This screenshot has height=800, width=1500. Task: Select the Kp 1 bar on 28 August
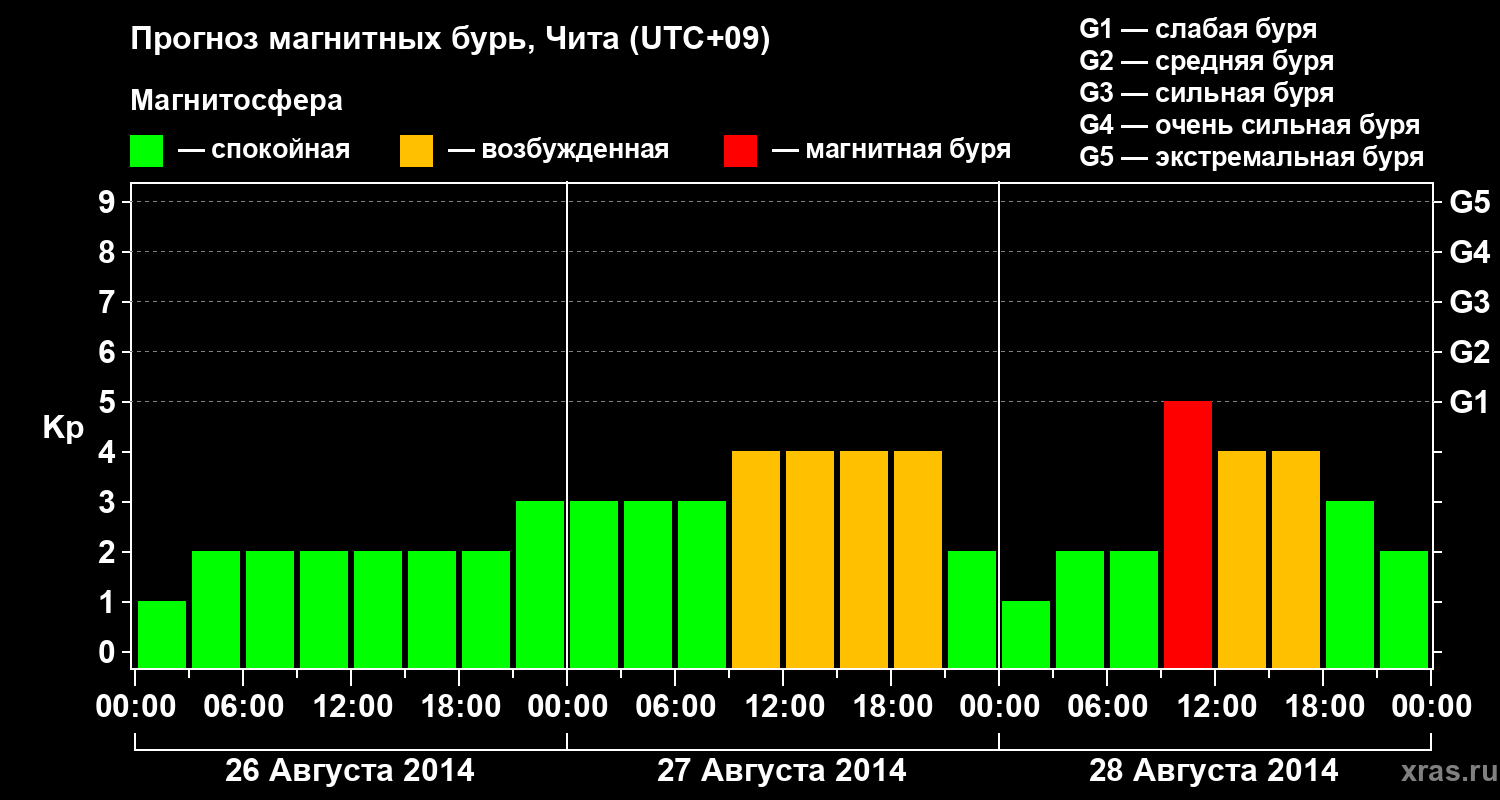[1026, 634]
